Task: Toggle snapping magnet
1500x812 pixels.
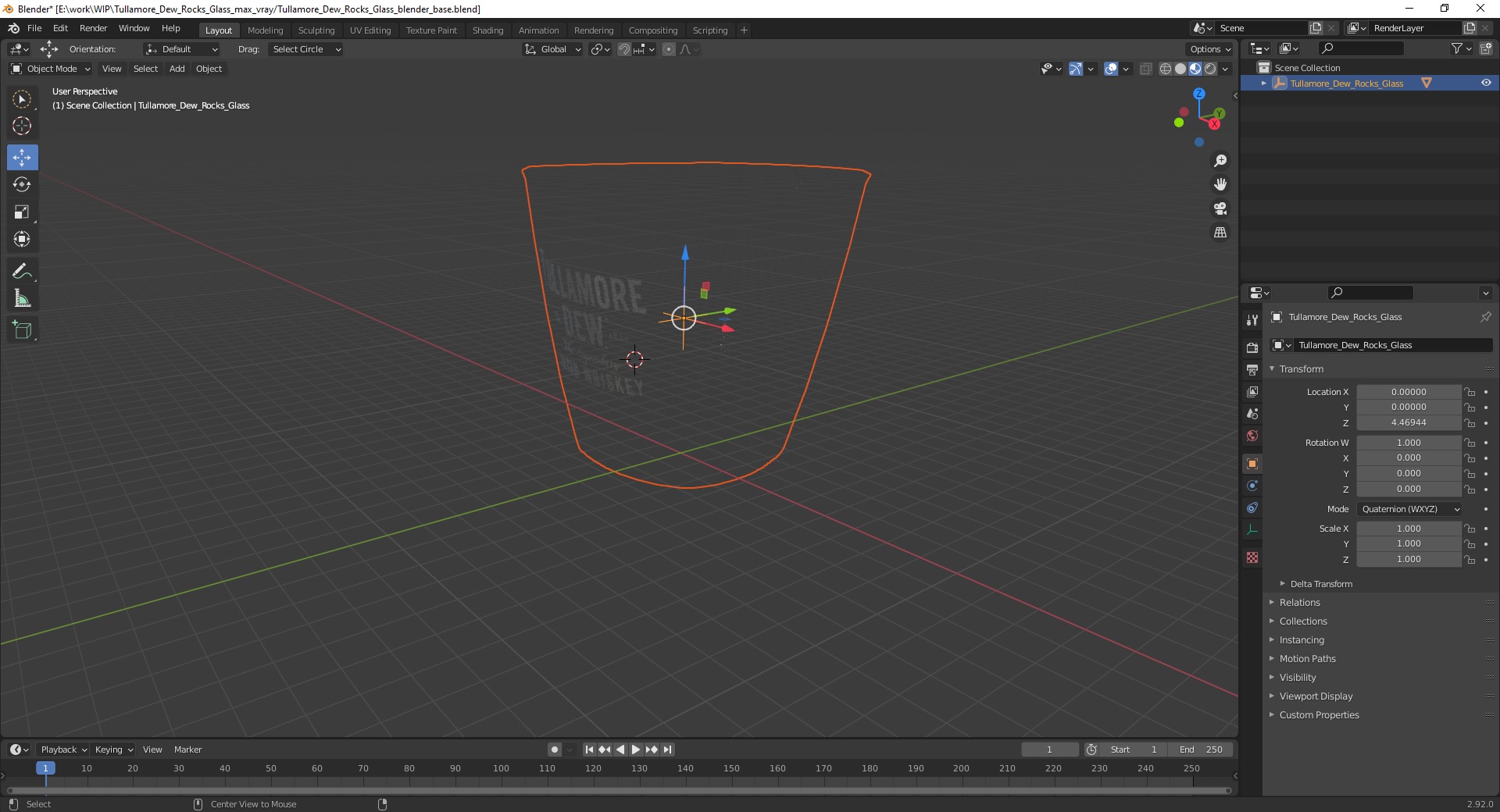Action: click(x=624, y=49)
